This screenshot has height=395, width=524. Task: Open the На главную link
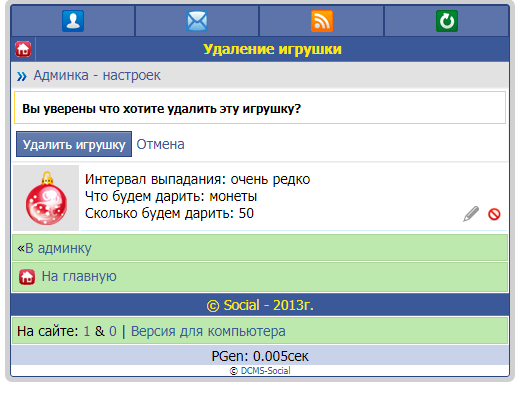(79, 277)
